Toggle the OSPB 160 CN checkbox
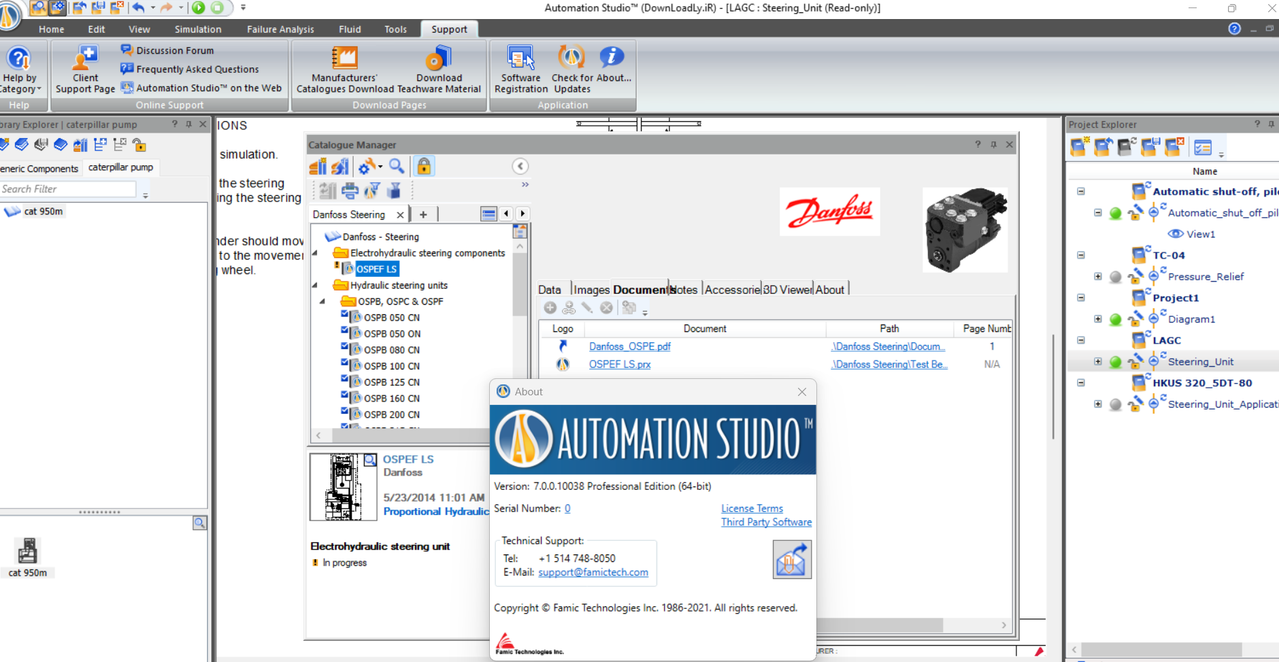The height and width of the screenshot is (662, 1279). tap(345, 394)
